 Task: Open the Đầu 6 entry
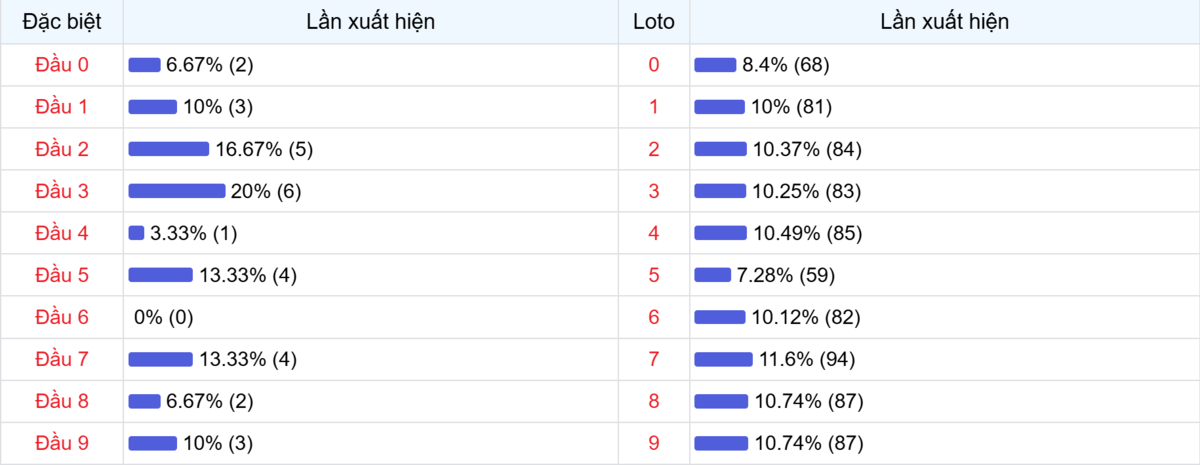pyautogui.click(x=62, y=317)
